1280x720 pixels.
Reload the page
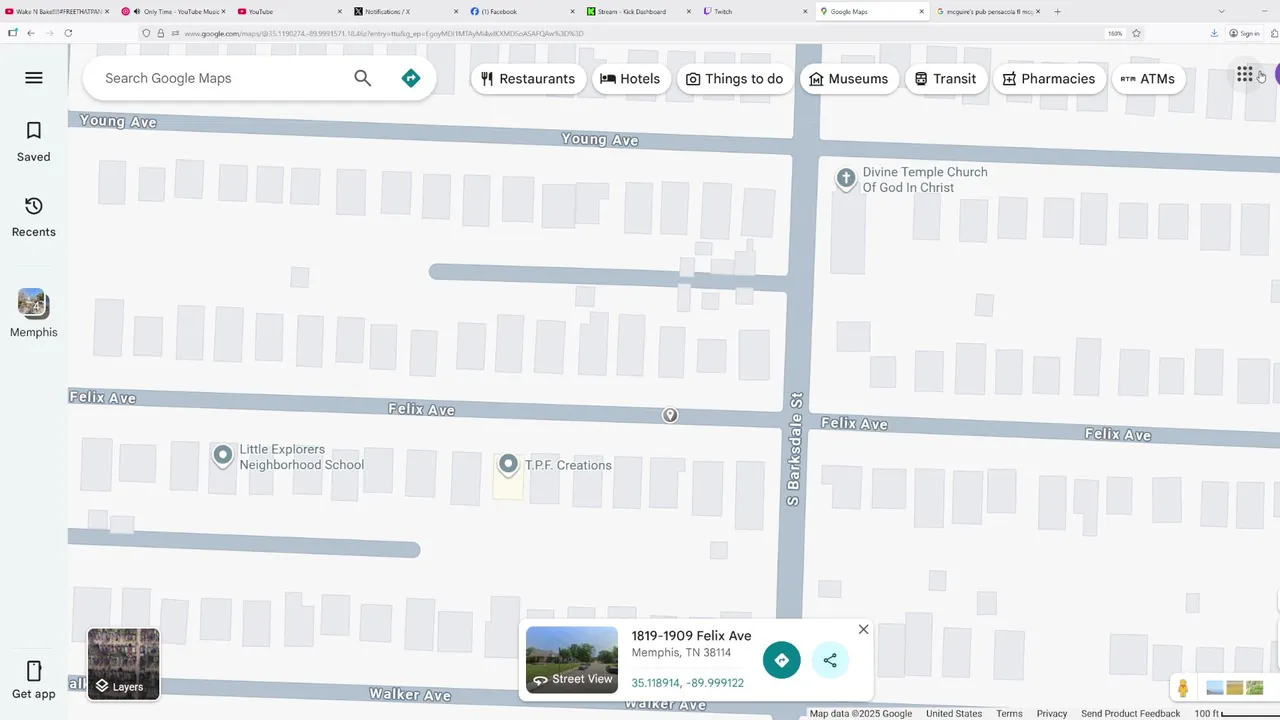(x=68, y=33)
